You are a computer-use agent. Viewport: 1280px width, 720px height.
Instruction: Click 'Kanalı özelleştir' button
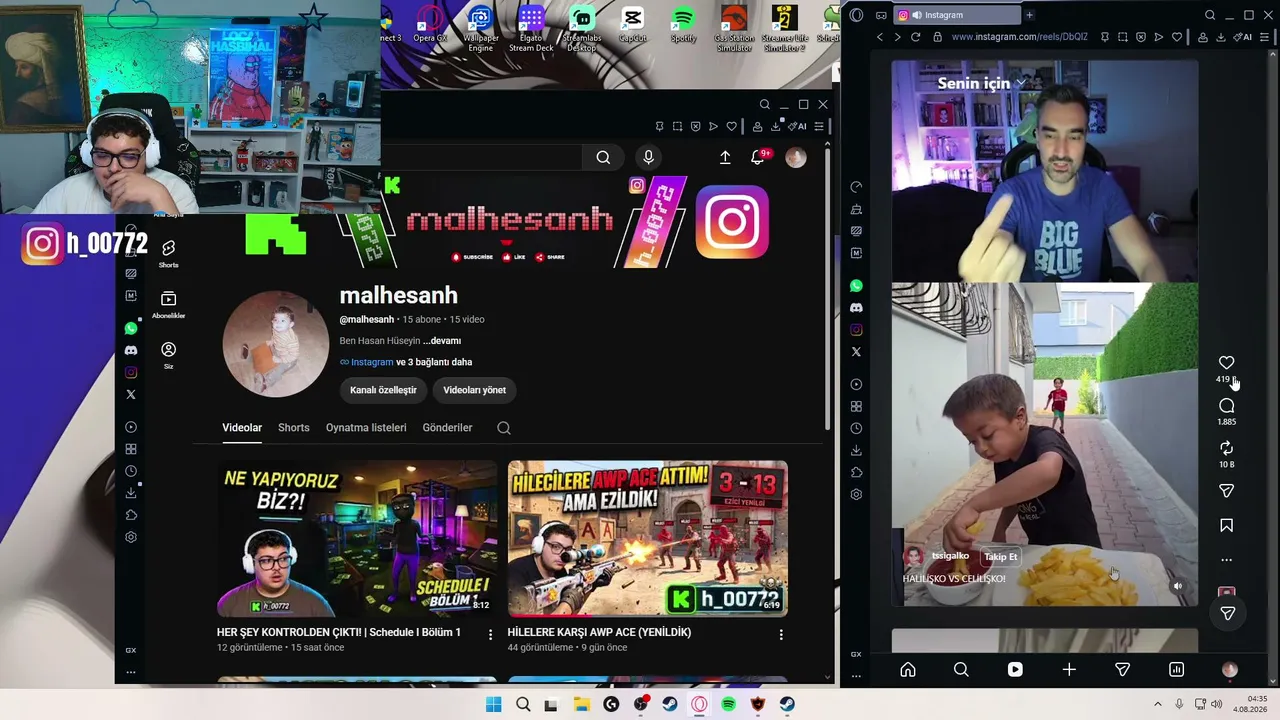coord(383,390)
